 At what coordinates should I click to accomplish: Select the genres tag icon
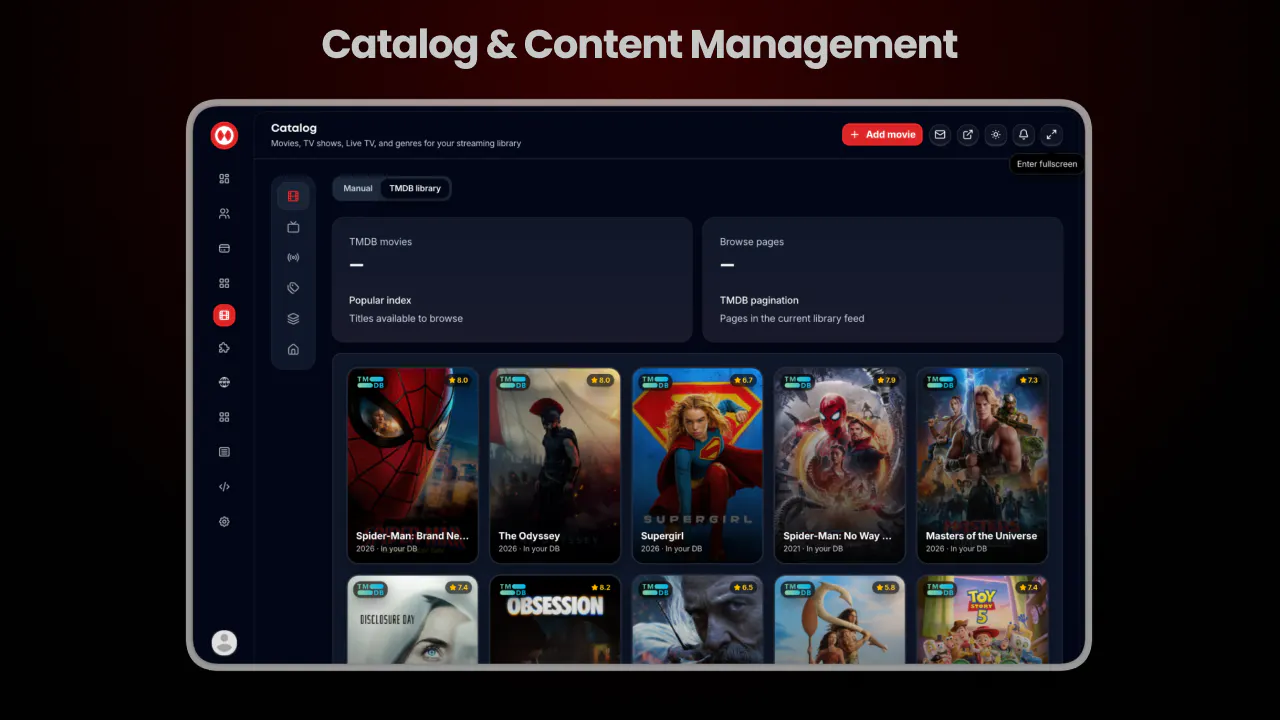tap(293, 288)
